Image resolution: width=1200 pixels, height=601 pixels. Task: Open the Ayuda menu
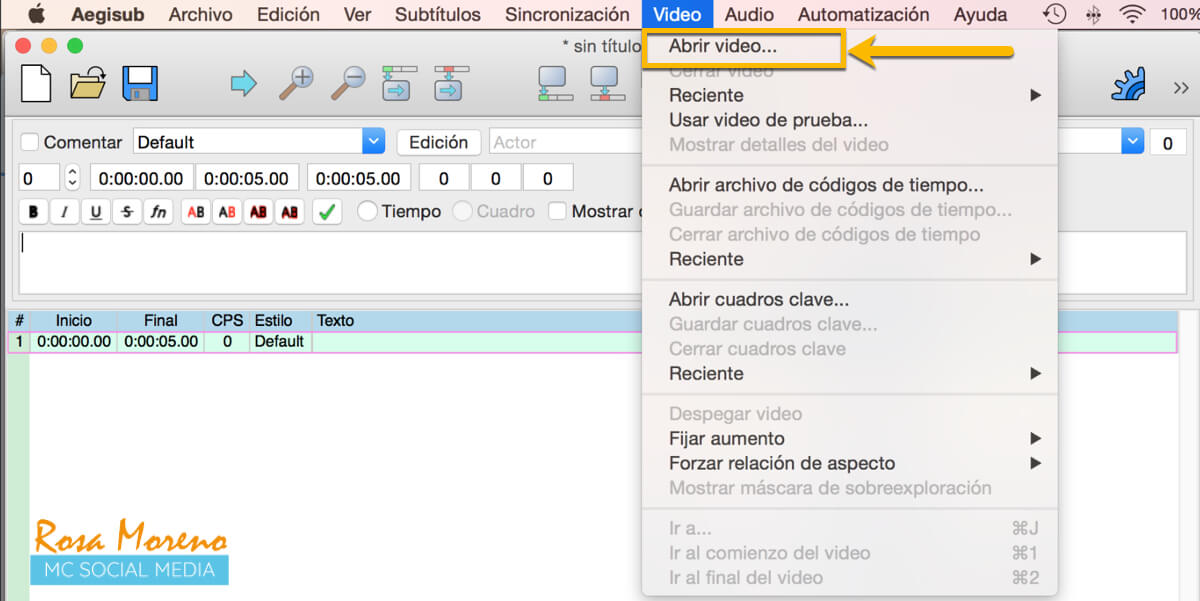(980, 14)
